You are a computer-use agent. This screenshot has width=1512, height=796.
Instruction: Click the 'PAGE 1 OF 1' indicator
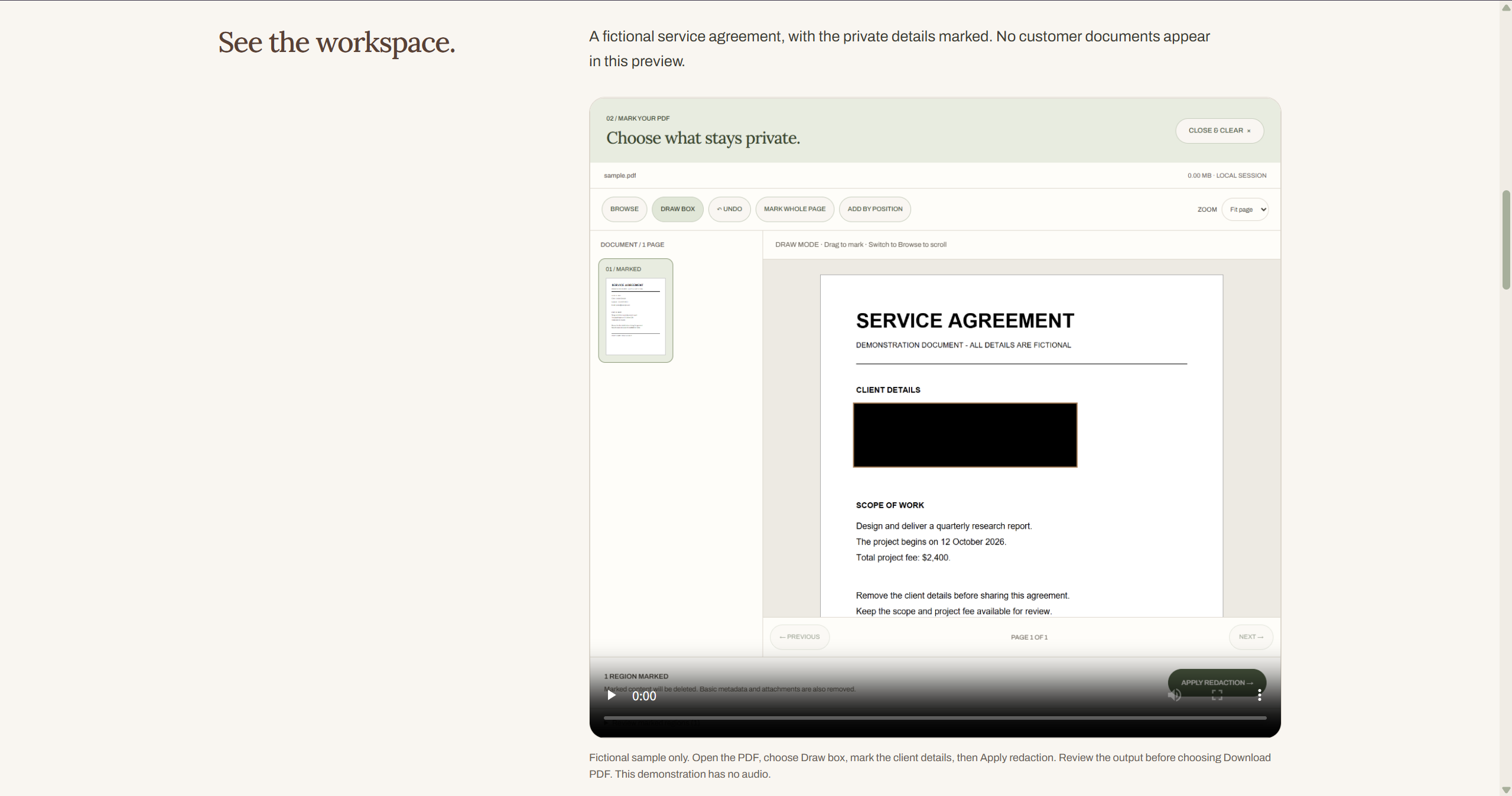pos(1029,637)
